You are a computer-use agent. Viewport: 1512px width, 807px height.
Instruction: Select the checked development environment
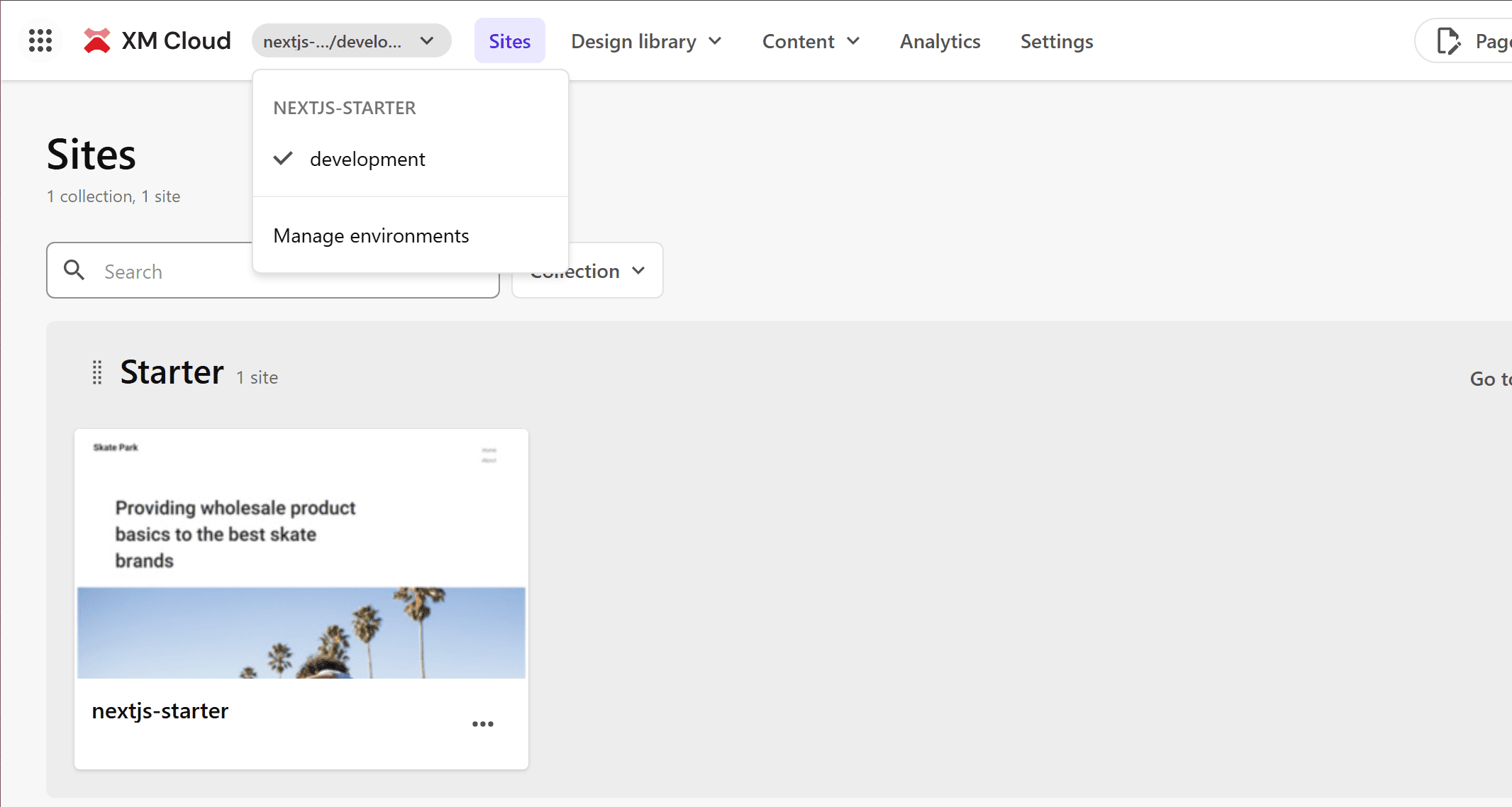click(x=367, y=159)
